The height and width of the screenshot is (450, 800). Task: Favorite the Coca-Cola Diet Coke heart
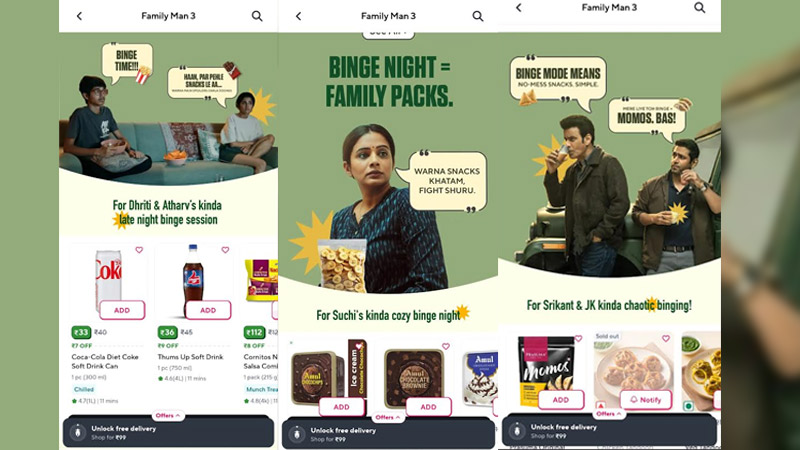coord(139,249)
